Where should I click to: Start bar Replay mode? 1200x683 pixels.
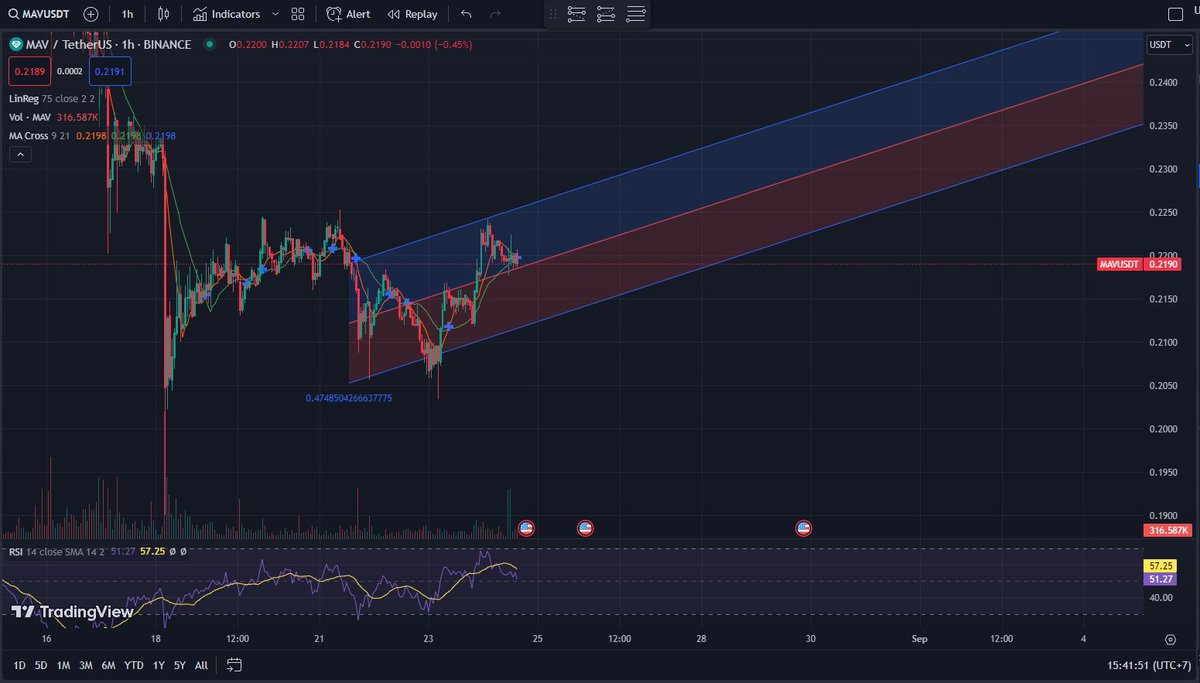pyautogui.click(x=412, y=14)
